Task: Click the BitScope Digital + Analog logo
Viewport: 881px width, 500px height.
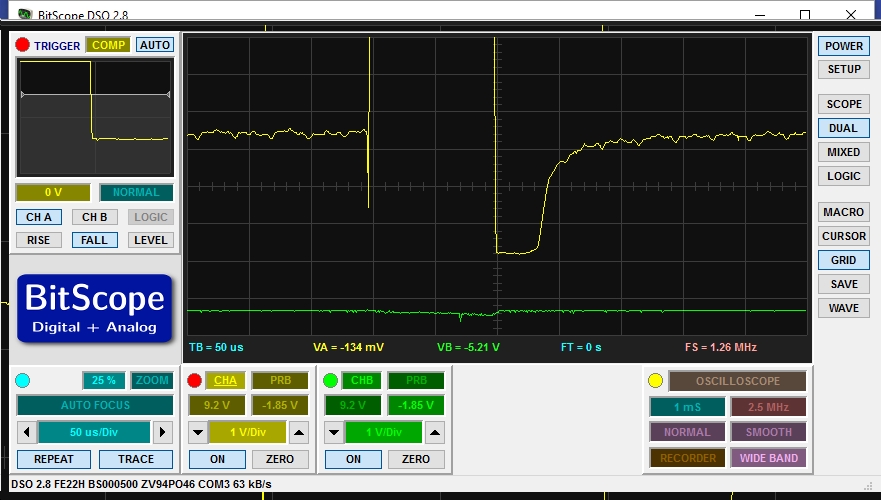Action: point(94,308)
